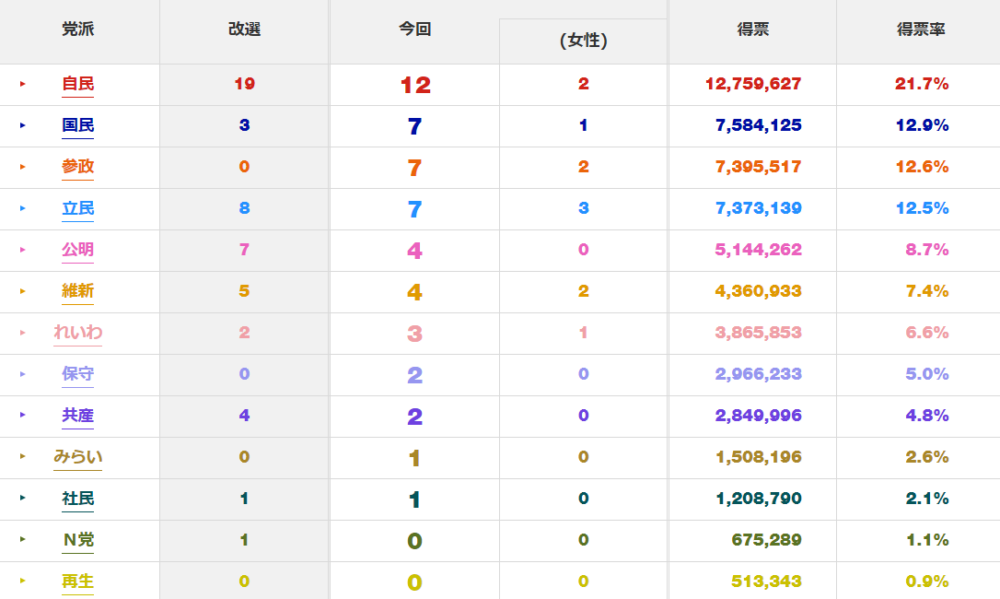Open the 共産 party link

(x=78, y=416)
